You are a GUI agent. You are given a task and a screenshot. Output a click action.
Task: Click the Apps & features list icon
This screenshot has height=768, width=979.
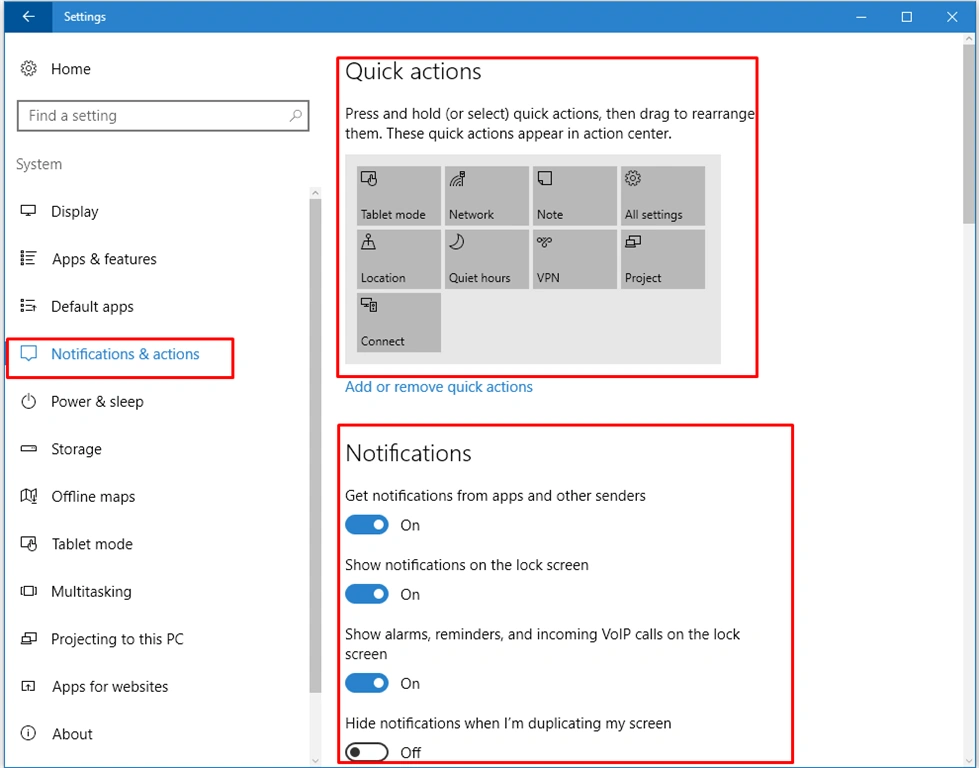28,258
